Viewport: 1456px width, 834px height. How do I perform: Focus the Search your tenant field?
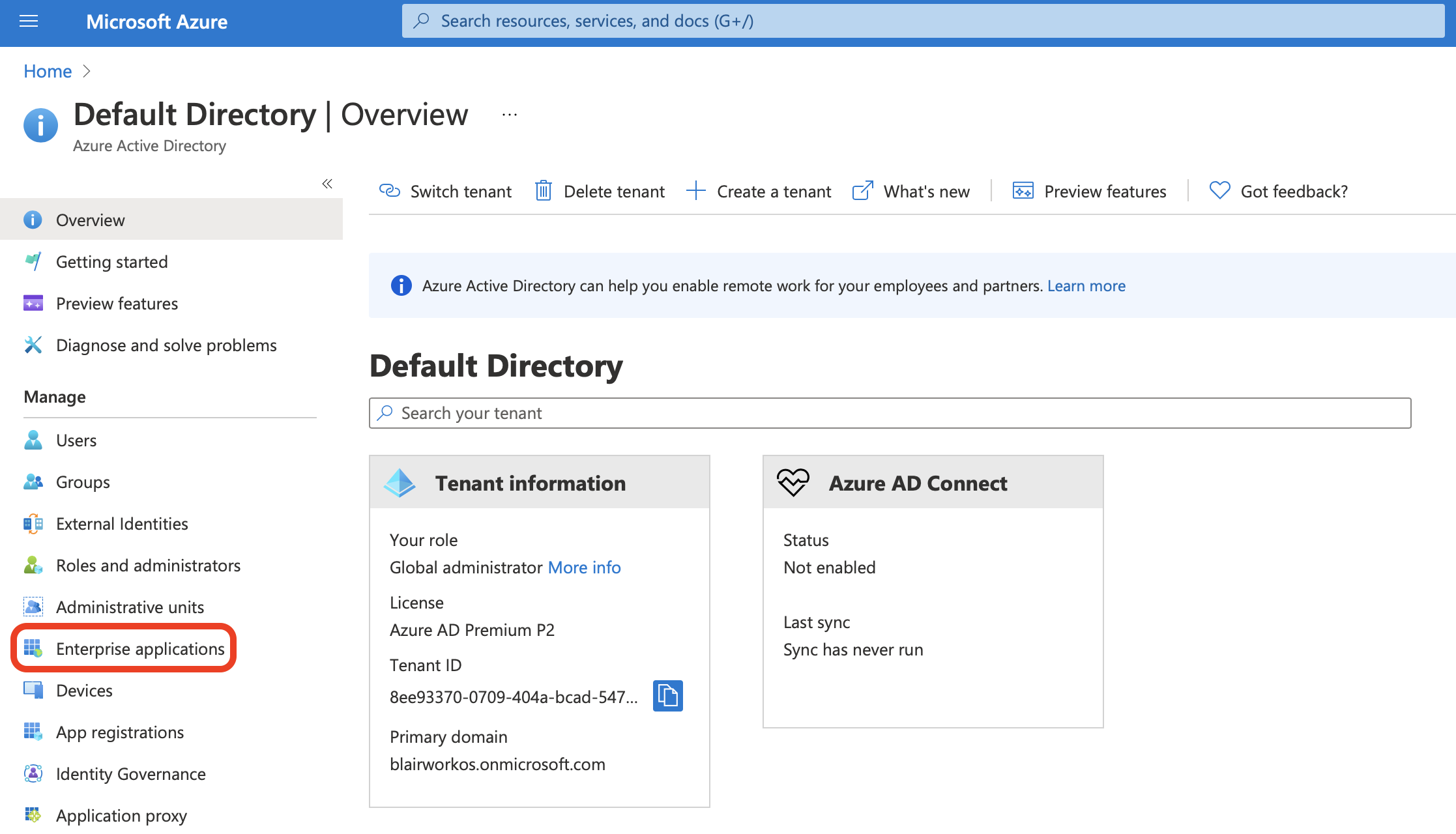(x=890, y=413)
